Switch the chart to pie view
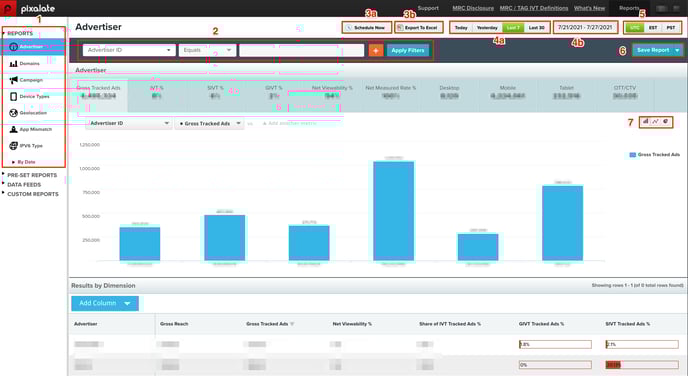 (666, 122)
